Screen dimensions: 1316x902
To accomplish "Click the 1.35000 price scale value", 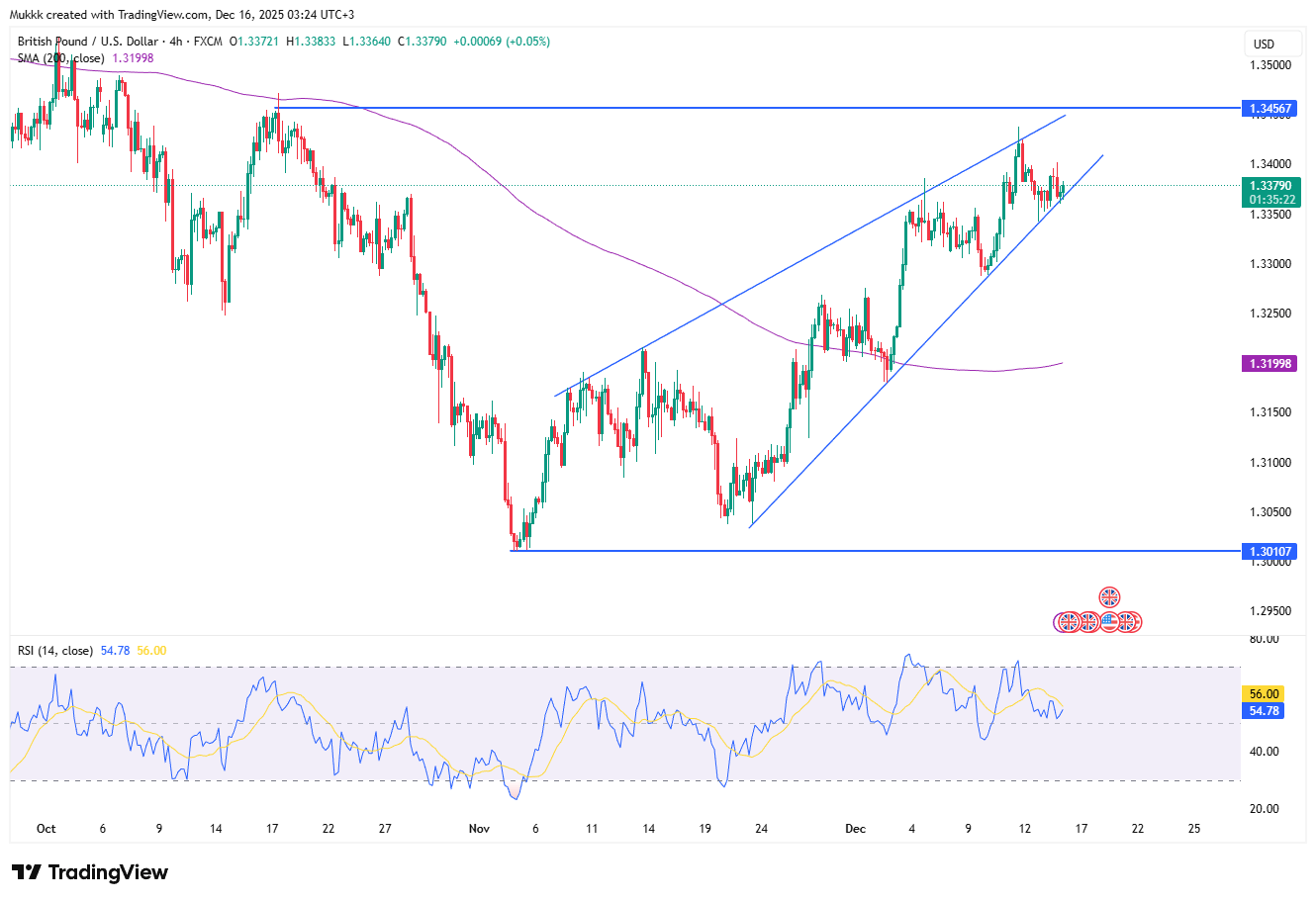I will pos(1269,65).
